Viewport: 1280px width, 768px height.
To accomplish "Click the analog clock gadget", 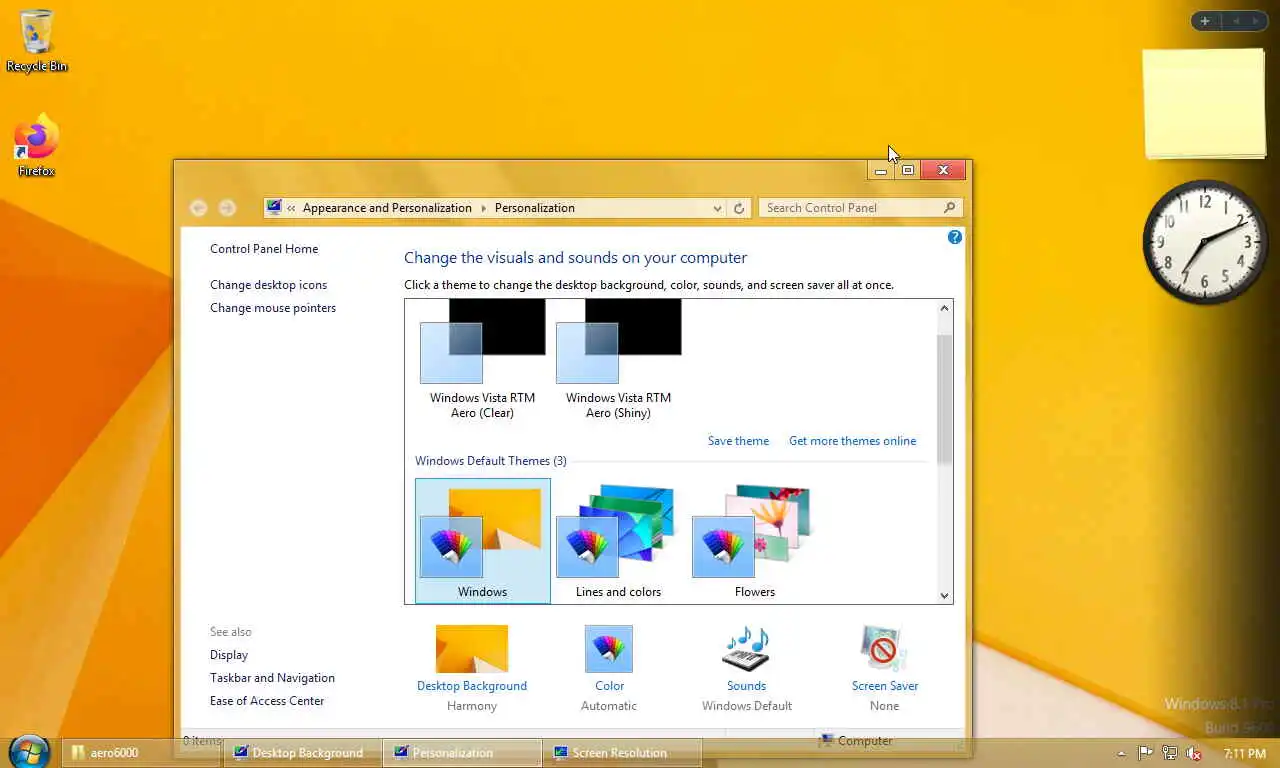I will (1205, 242).
